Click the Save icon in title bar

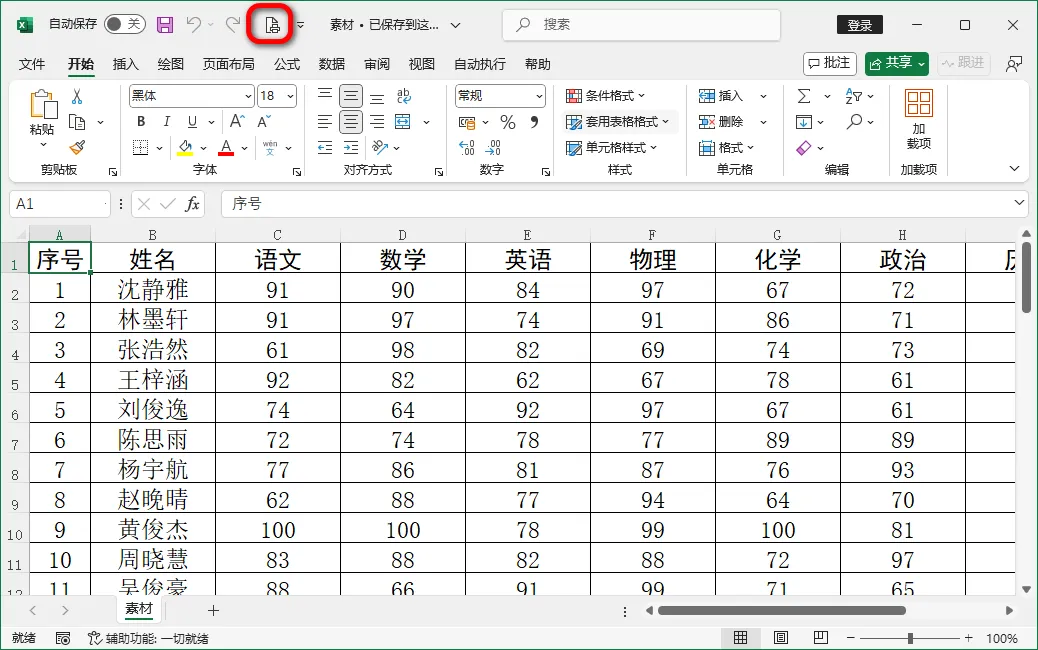pyautogui.click(x=165, y=25)
